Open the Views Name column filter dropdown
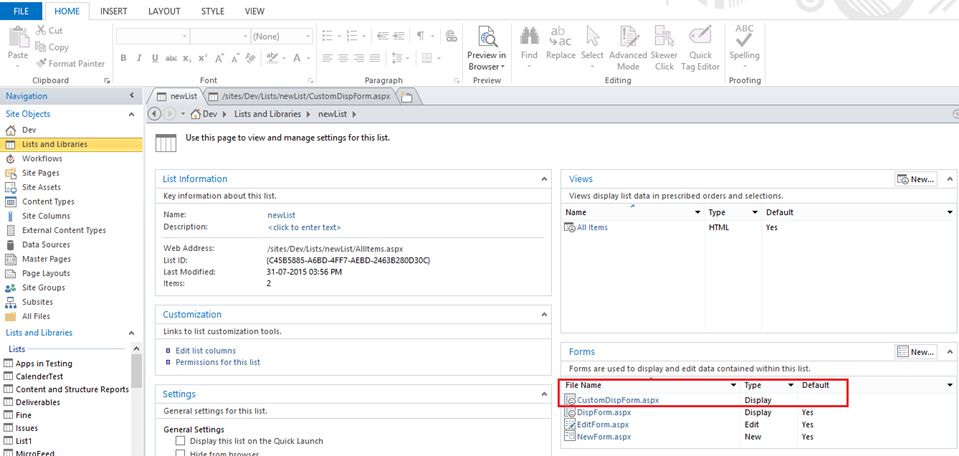Screen dimensions: 959x456 pyautogui.click(x=697, y=213)
